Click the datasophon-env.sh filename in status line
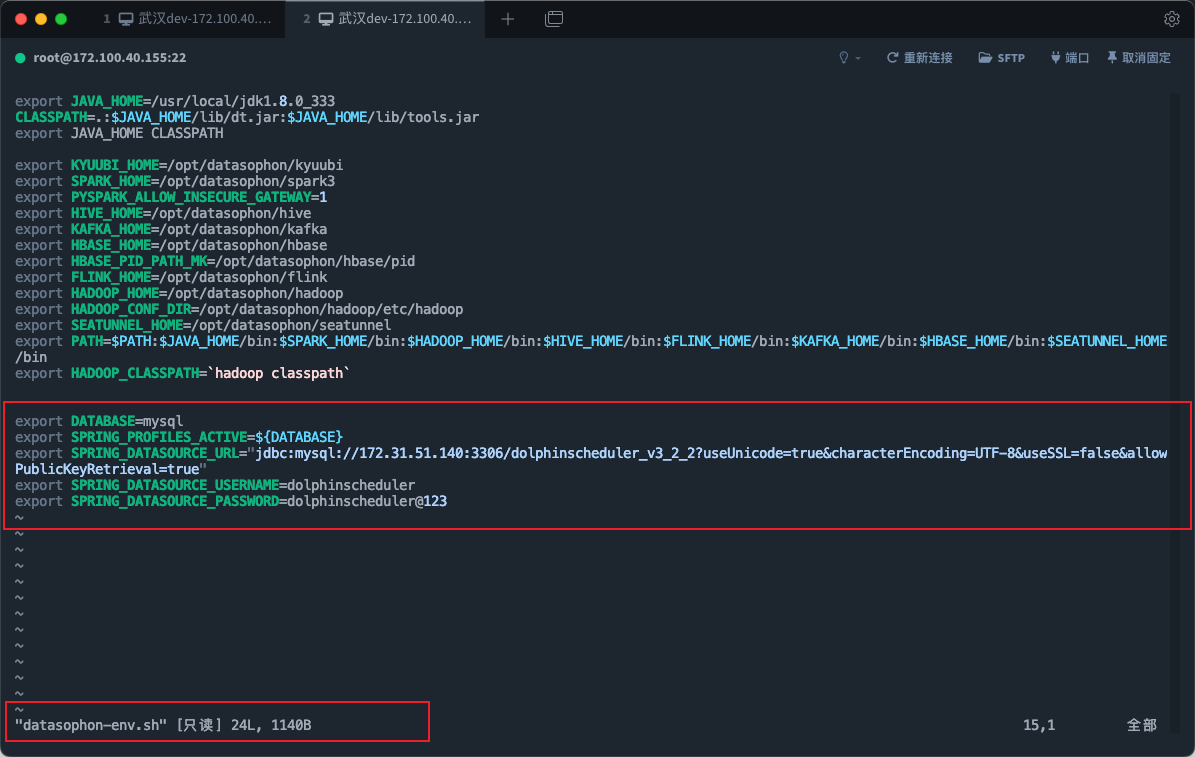 coord(89,725)
